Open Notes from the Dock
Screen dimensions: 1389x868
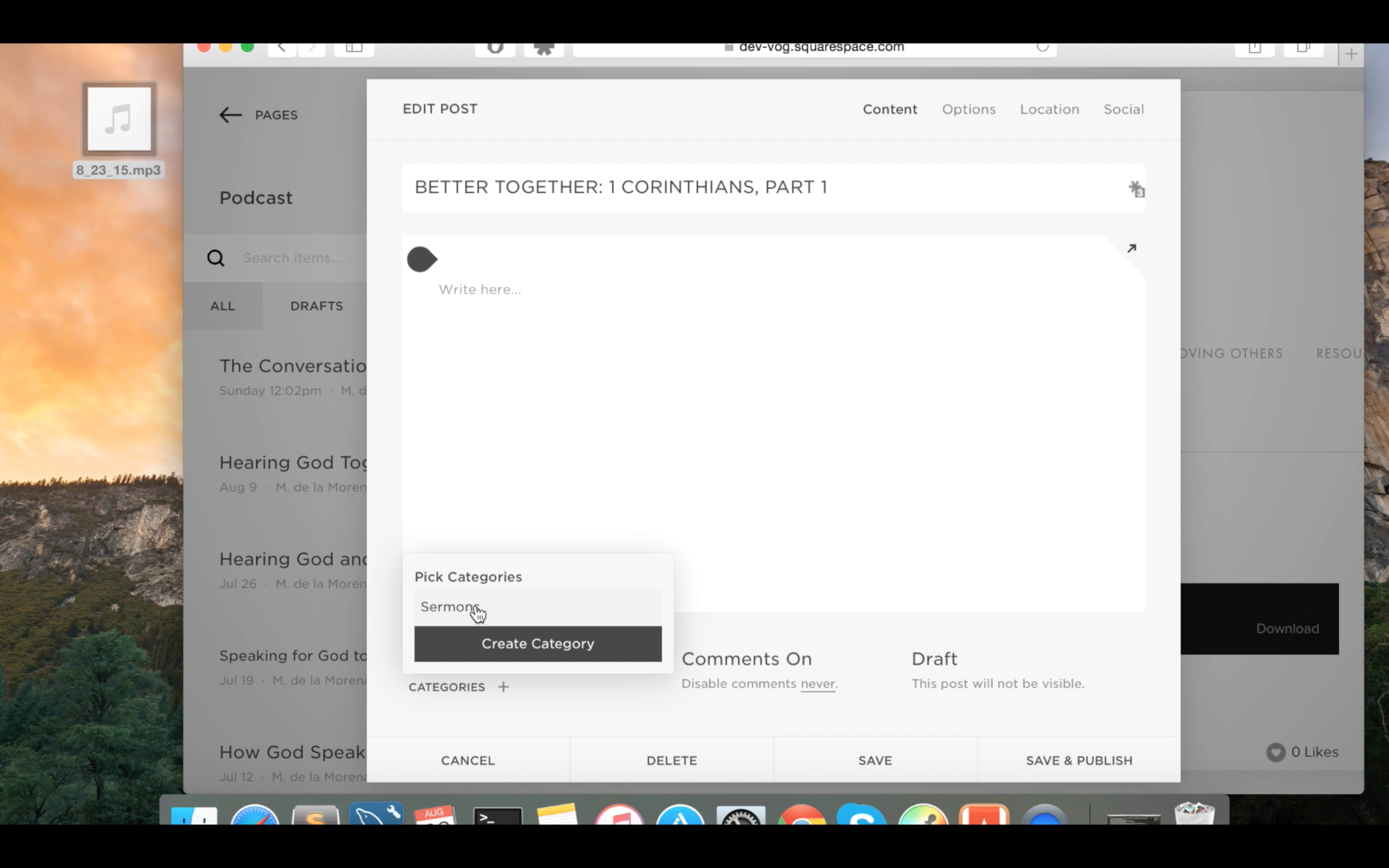tap(557, 815)
